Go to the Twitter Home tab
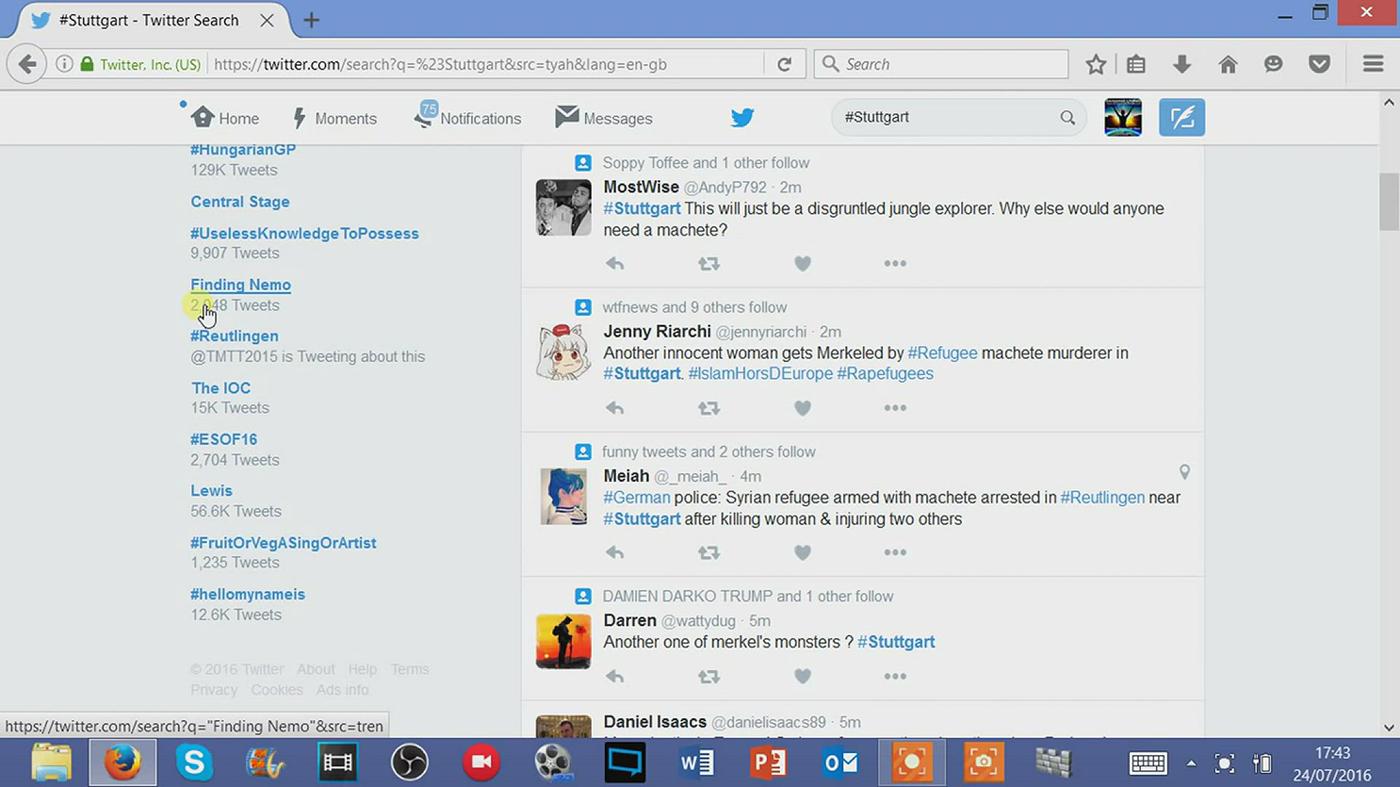This screenshot has height=787, width=1400. pos(225,118)
